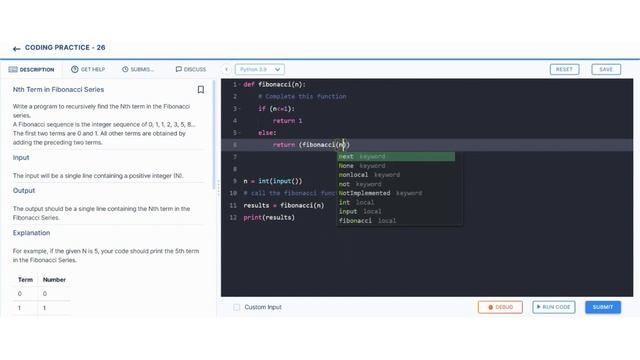This screenshot has height=360, width=640.
Task: Select the 'not' keyword suggestion
Action: click(x=396, y=184)
